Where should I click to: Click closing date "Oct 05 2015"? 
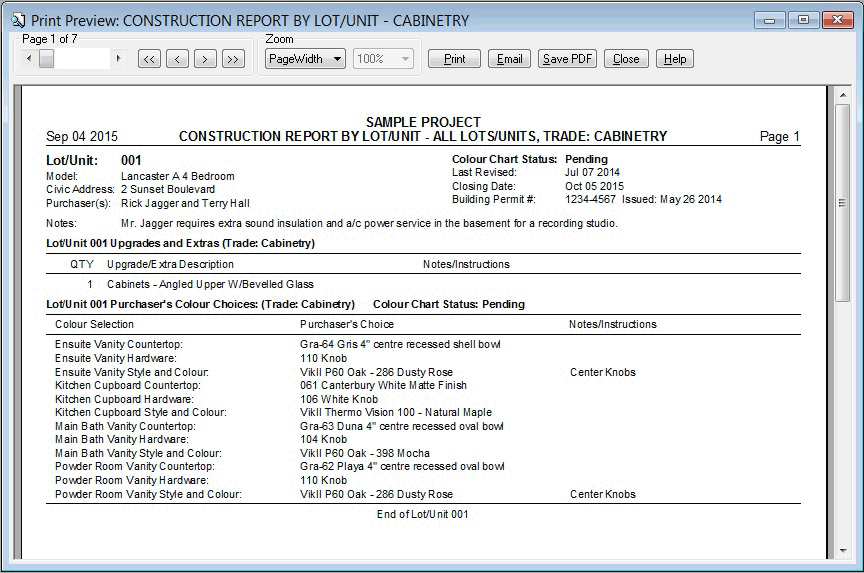click(x=595, y=186)
